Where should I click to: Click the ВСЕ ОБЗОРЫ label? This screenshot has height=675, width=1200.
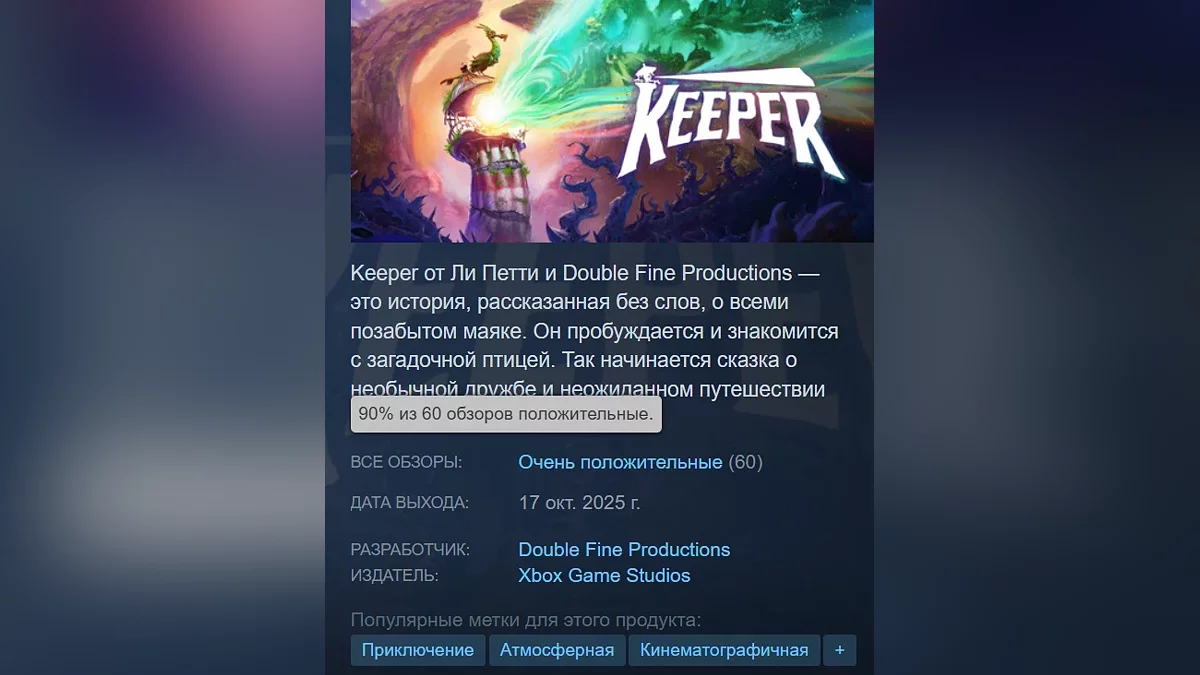point(406,462)
